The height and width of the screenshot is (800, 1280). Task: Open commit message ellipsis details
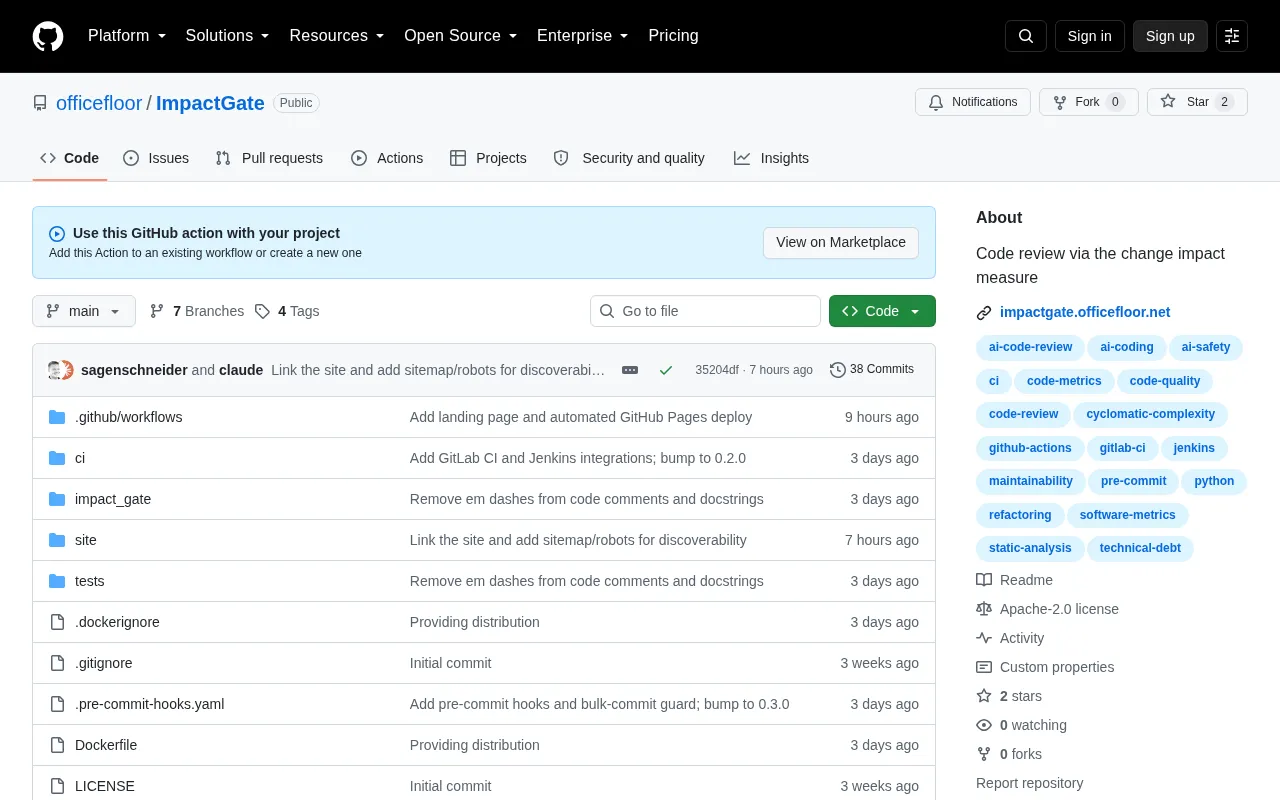tap(630, 370)
